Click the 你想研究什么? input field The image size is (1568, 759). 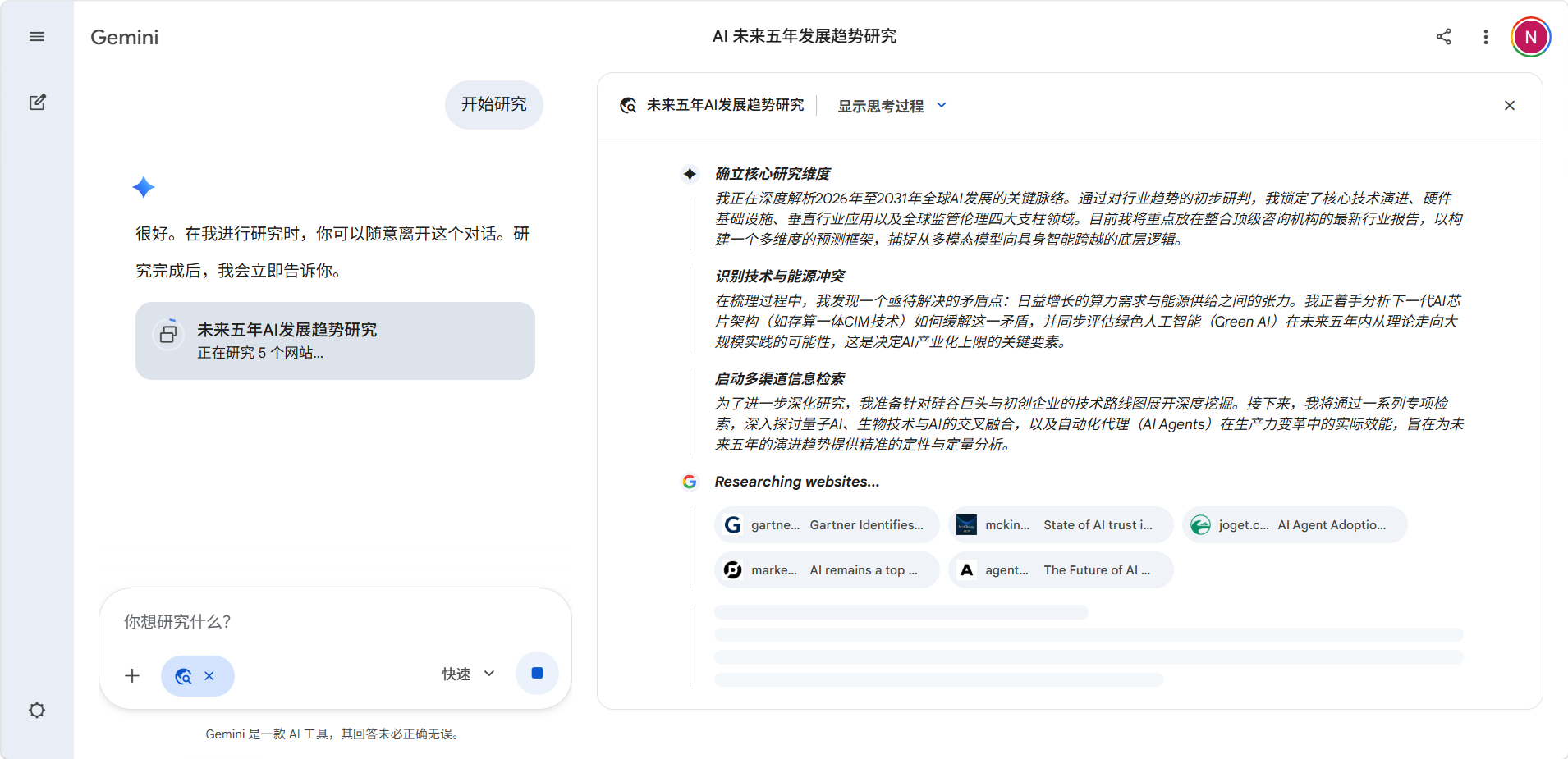[335, 622]
